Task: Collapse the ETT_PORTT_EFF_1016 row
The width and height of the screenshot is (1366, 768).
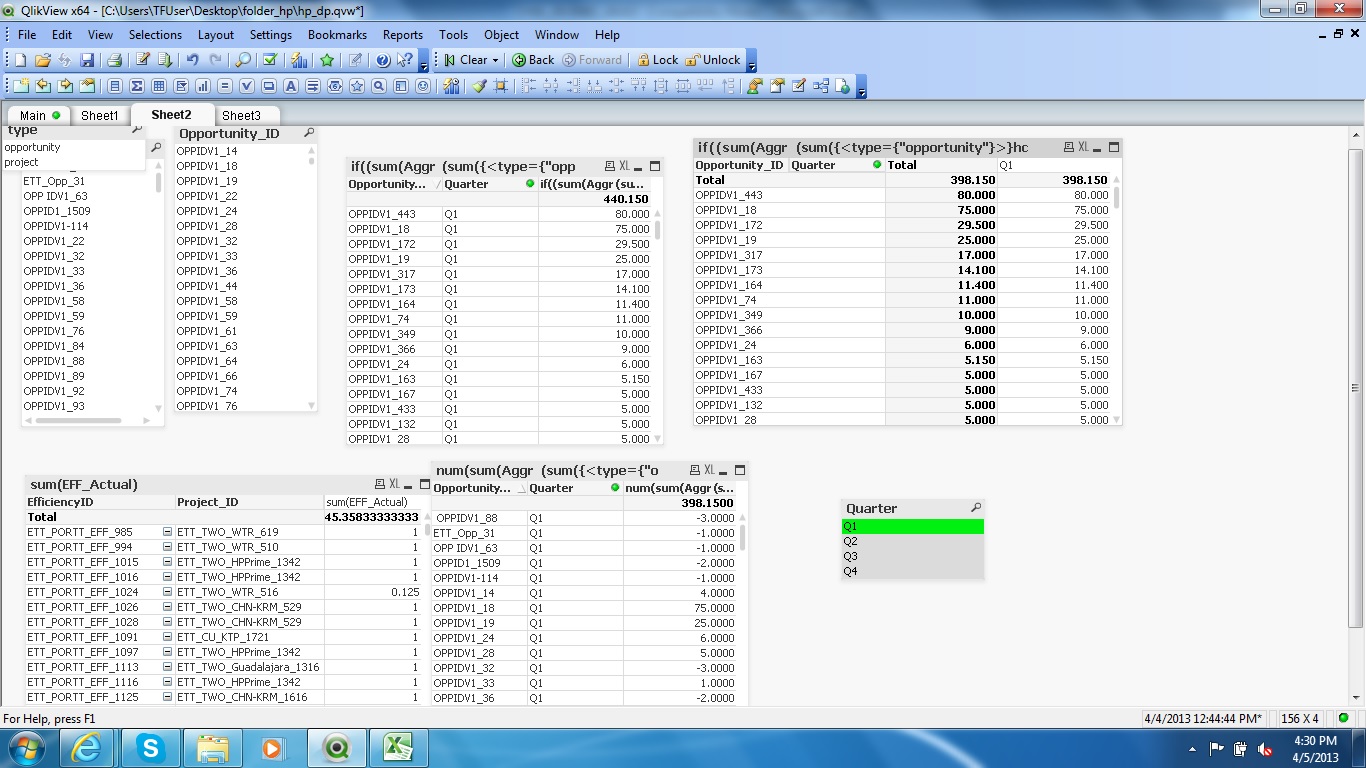Action: [x=167, y=577]
